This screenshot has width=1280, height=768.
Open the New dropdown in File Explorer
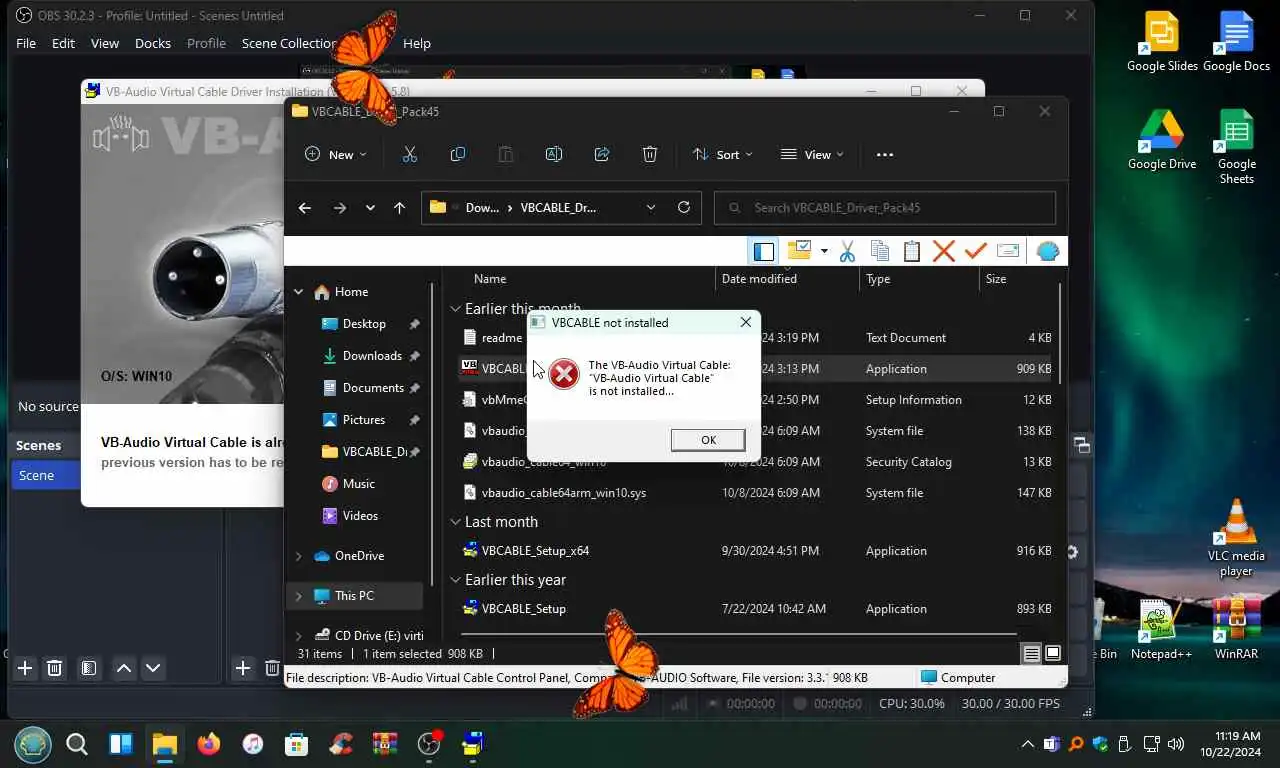(x=336, y=154)
